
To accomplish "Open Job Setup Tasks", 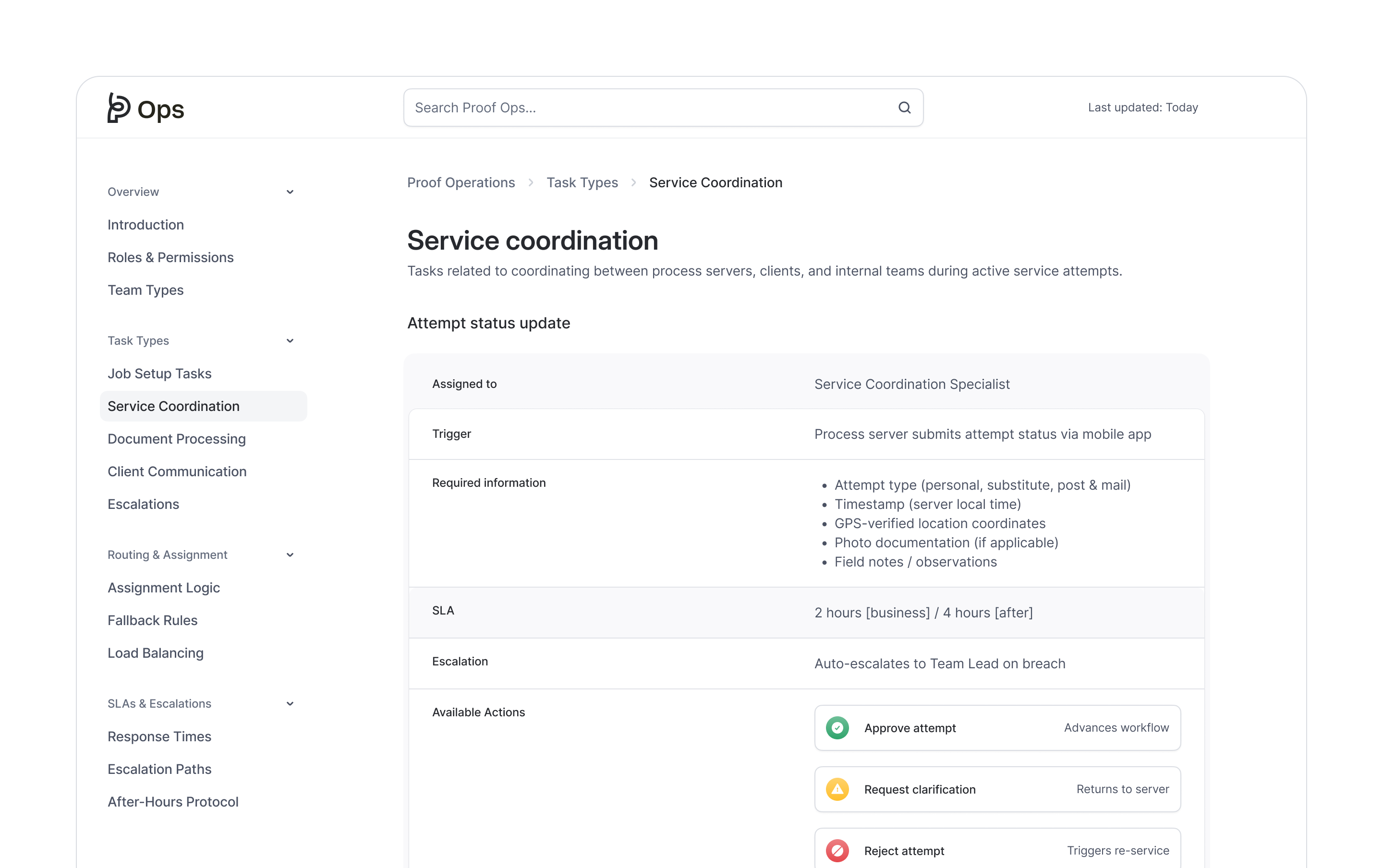I will pyautogui.click(x=159, y=373).
